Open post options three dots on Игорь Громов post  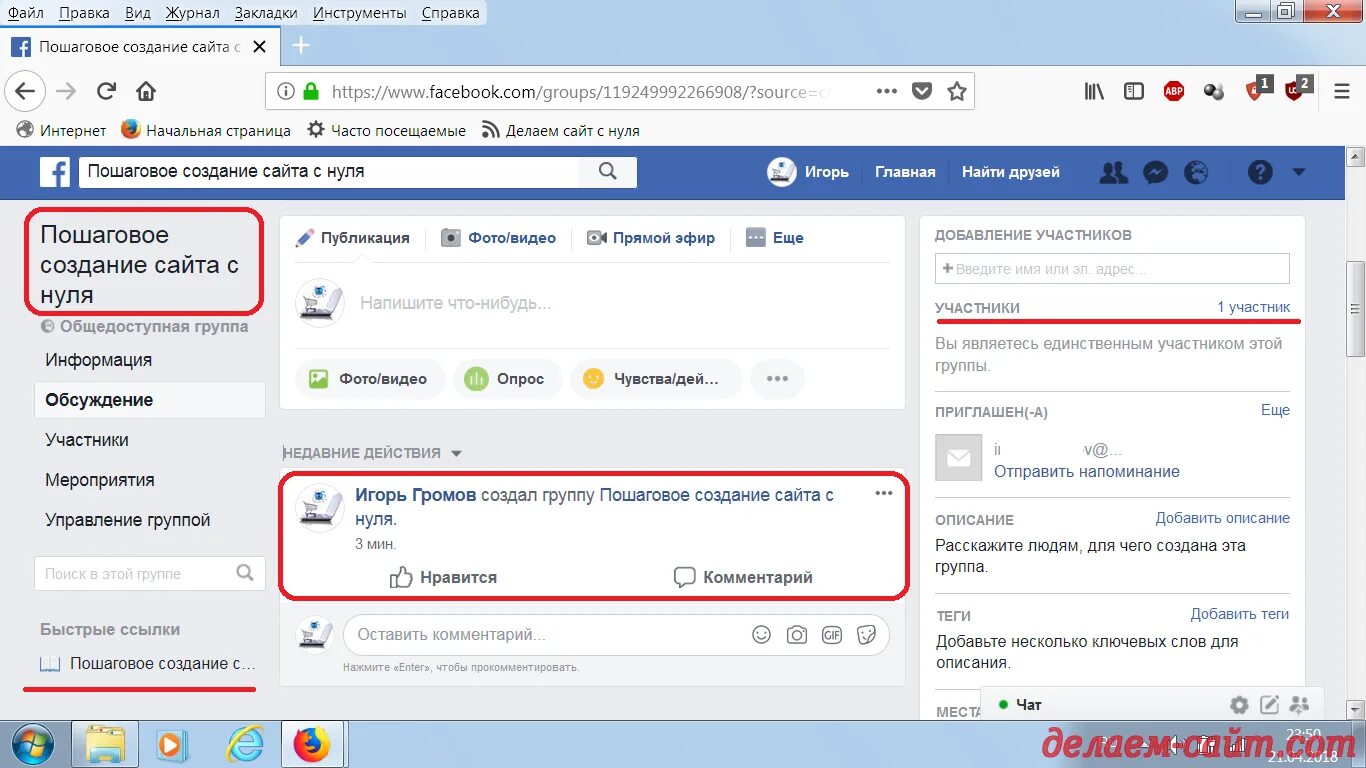click(883, 493)
